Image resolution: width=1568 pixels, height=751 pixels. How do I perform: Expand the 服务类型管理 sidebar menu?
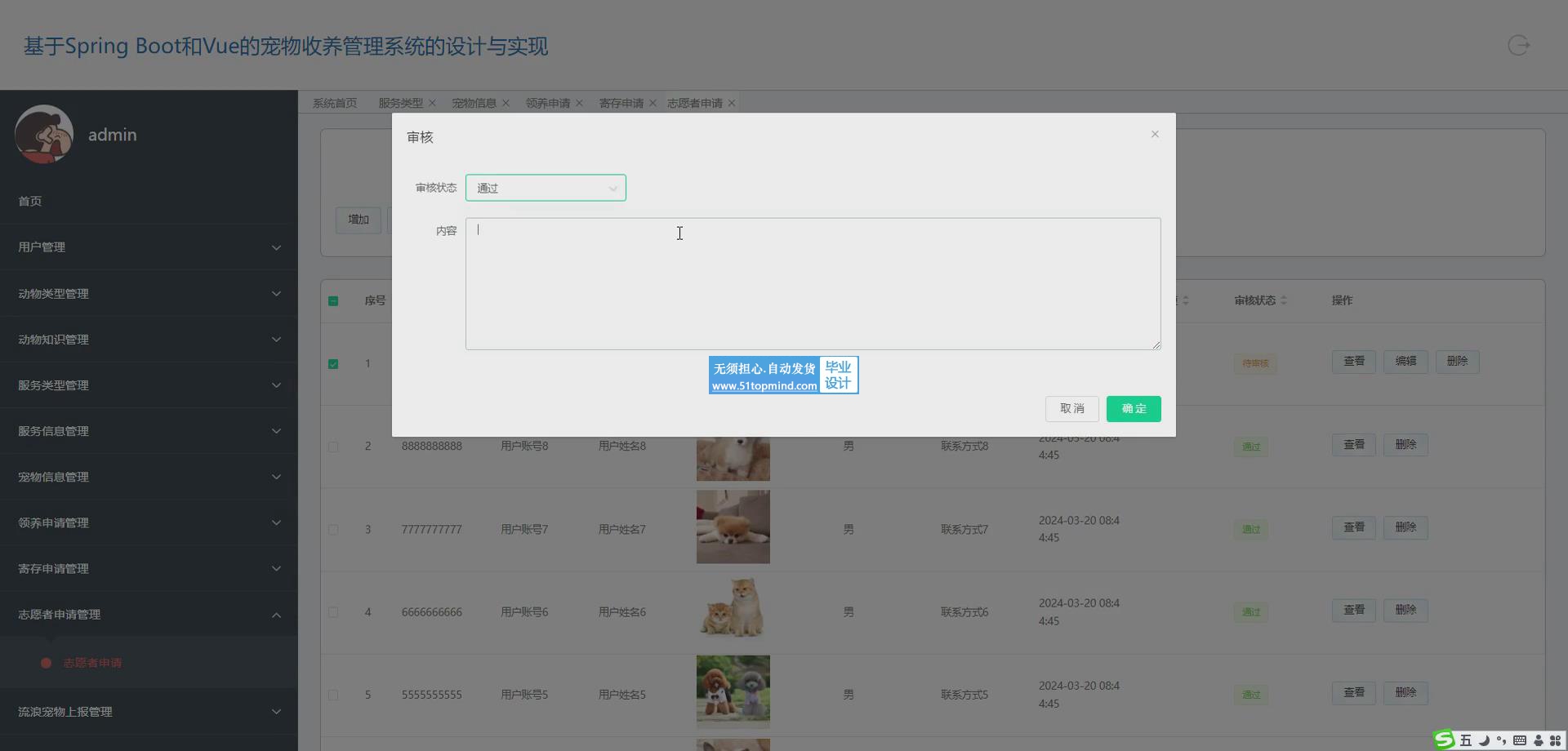[x=149, y=384]
